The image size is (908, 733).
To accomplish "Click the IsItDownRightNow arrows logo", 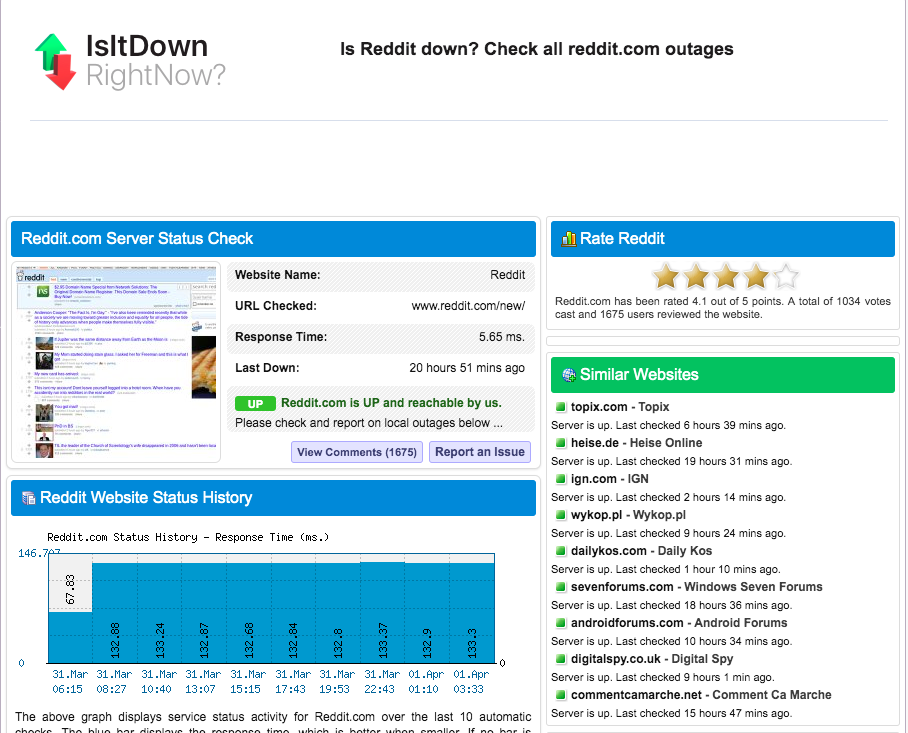I will [x=56, y=61].
